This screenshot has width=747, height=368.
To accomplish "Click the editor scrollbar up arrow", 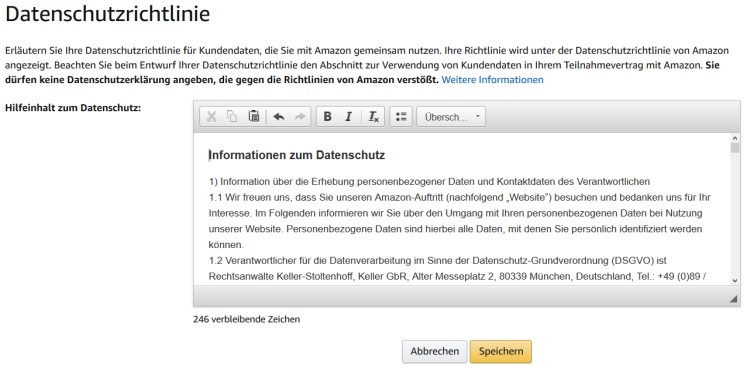I will pyautogui.click(x=735, y=139).
